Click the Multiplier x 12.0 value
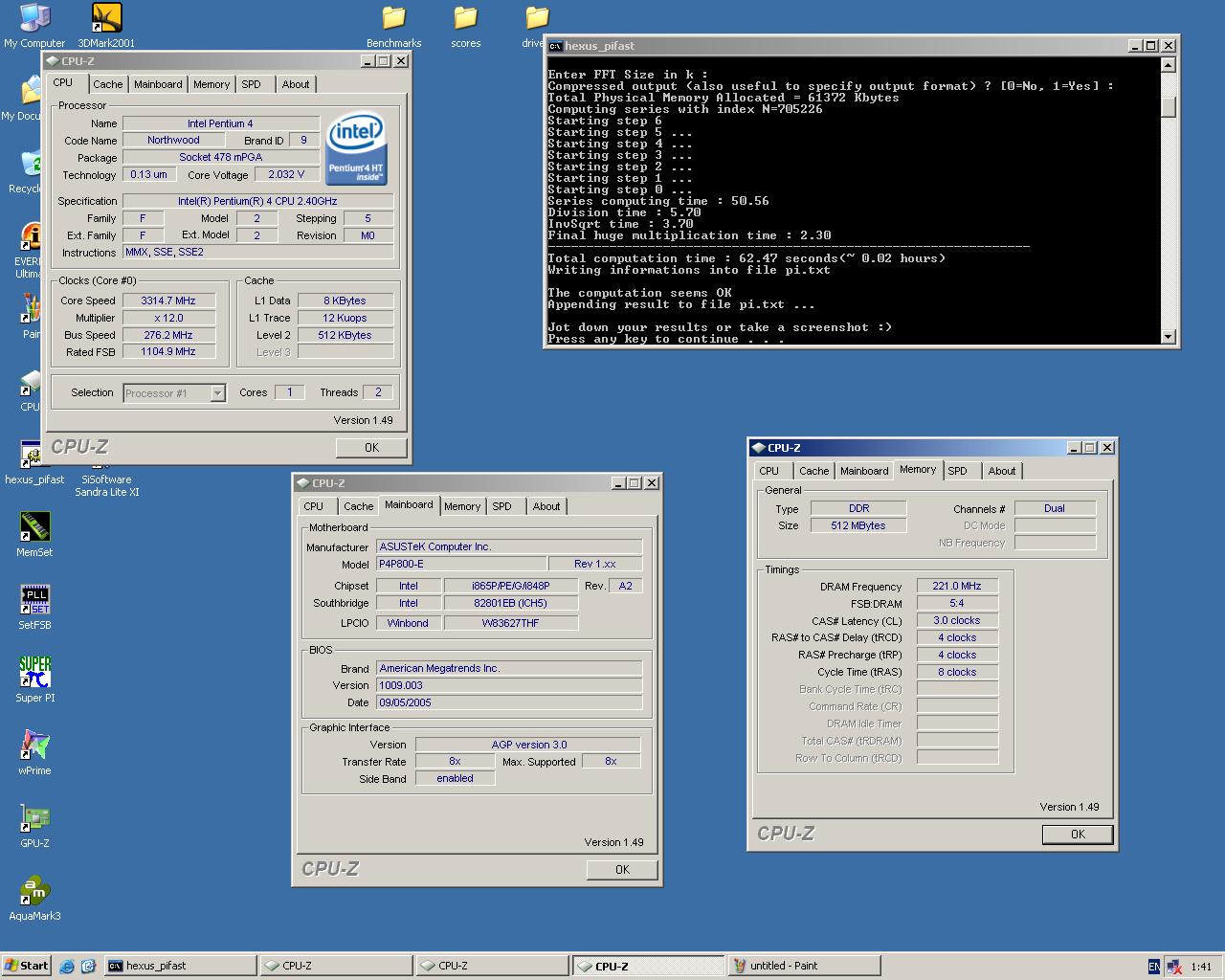This screenshot has height=980, width=1225. tap(168, 318)
